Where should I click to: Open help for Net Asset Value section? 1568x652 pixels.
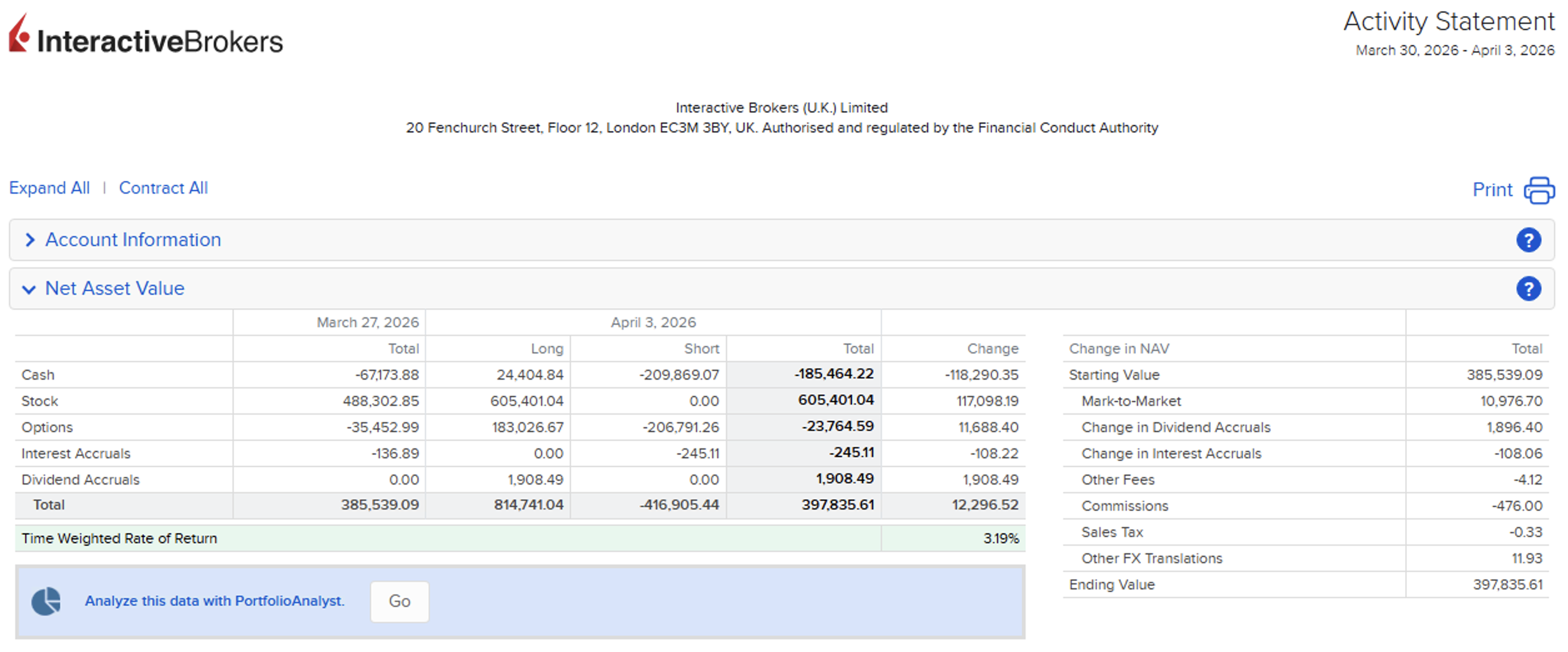pyautogui.click(x=1528, y=289)
